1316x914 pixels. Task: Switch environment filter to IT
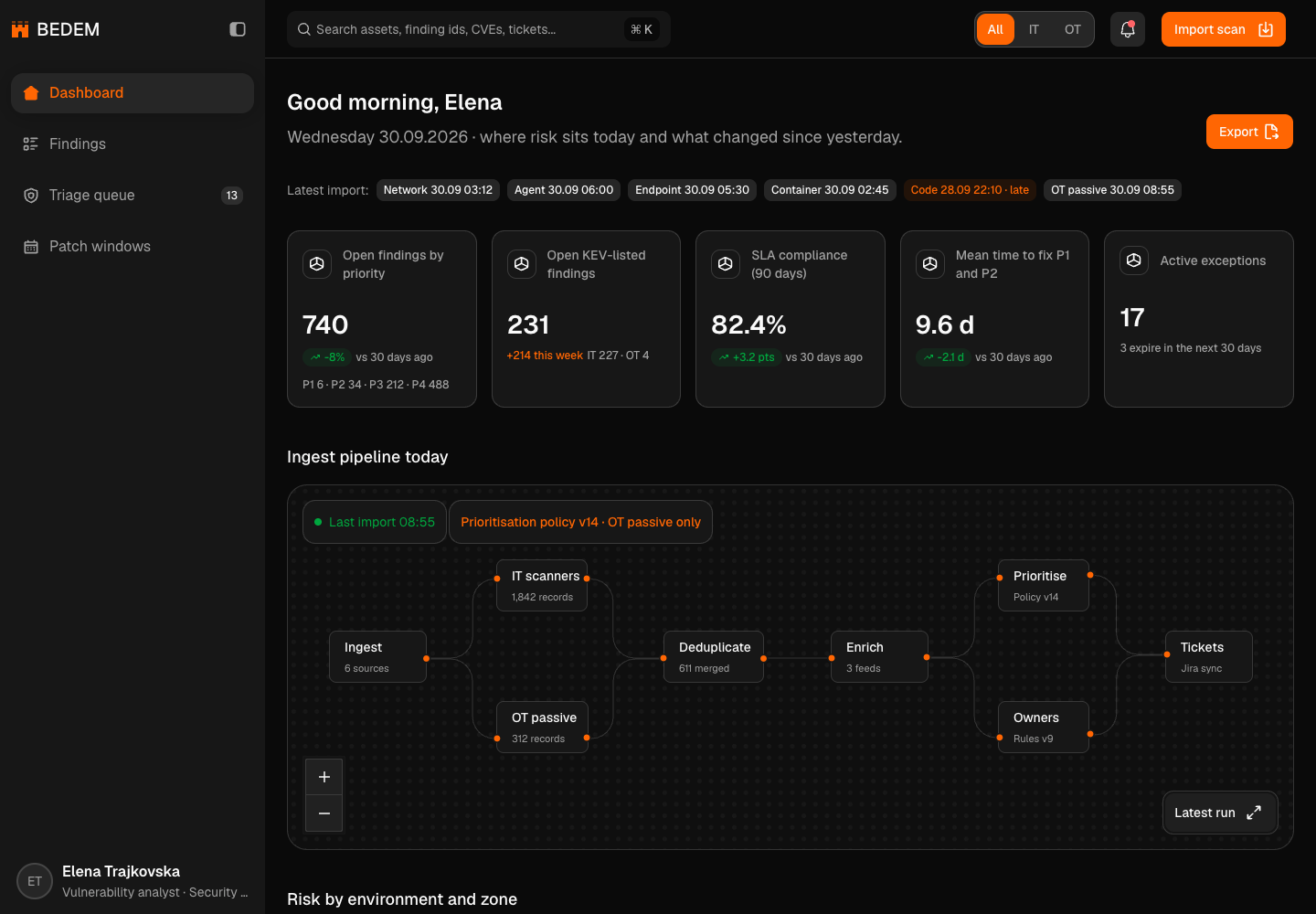pyautogui.click(x=1034, y=29)
